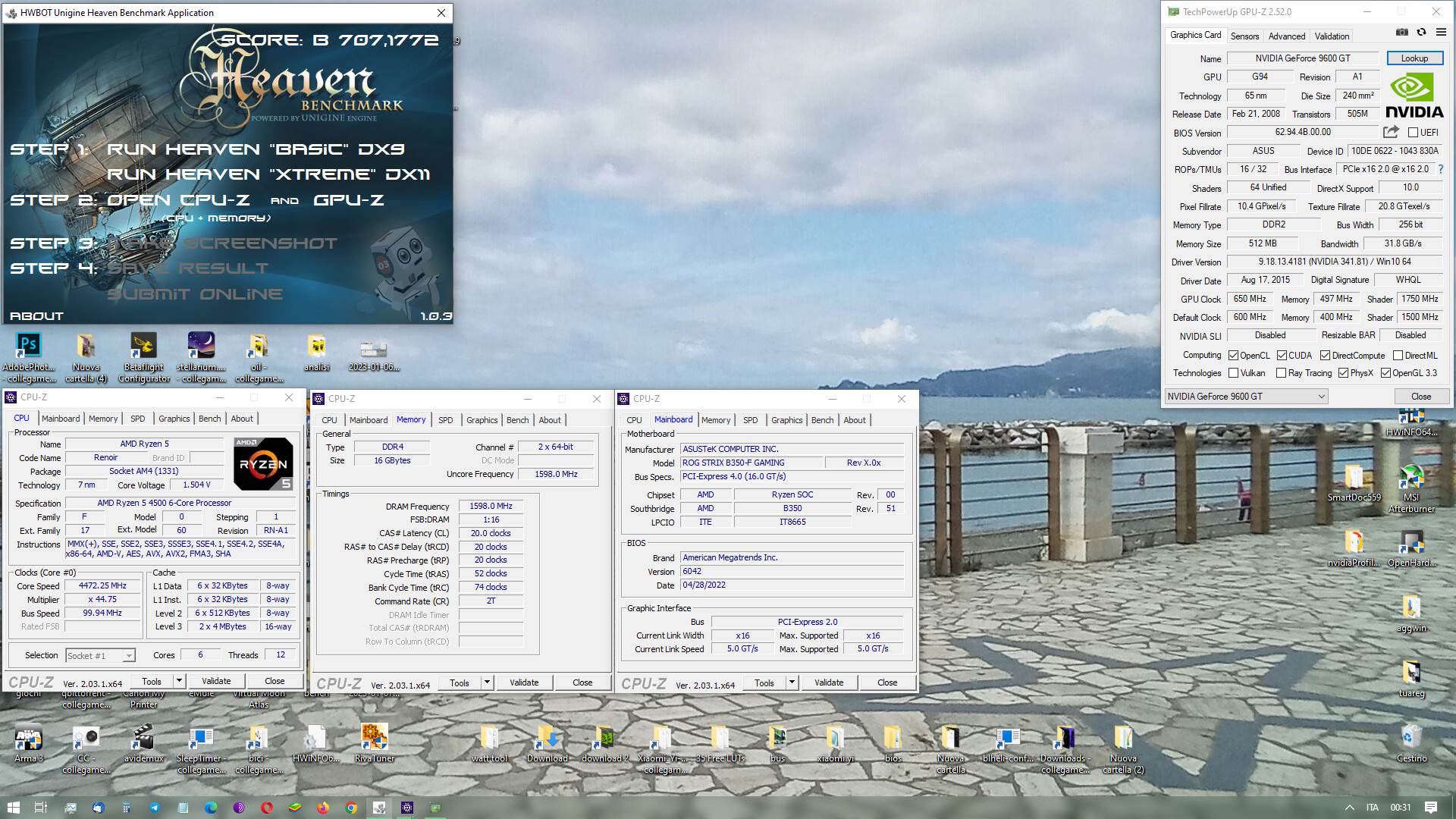1456x819 pixels.
Task: Open Task View on the taskbar
Action: (41, 807)
